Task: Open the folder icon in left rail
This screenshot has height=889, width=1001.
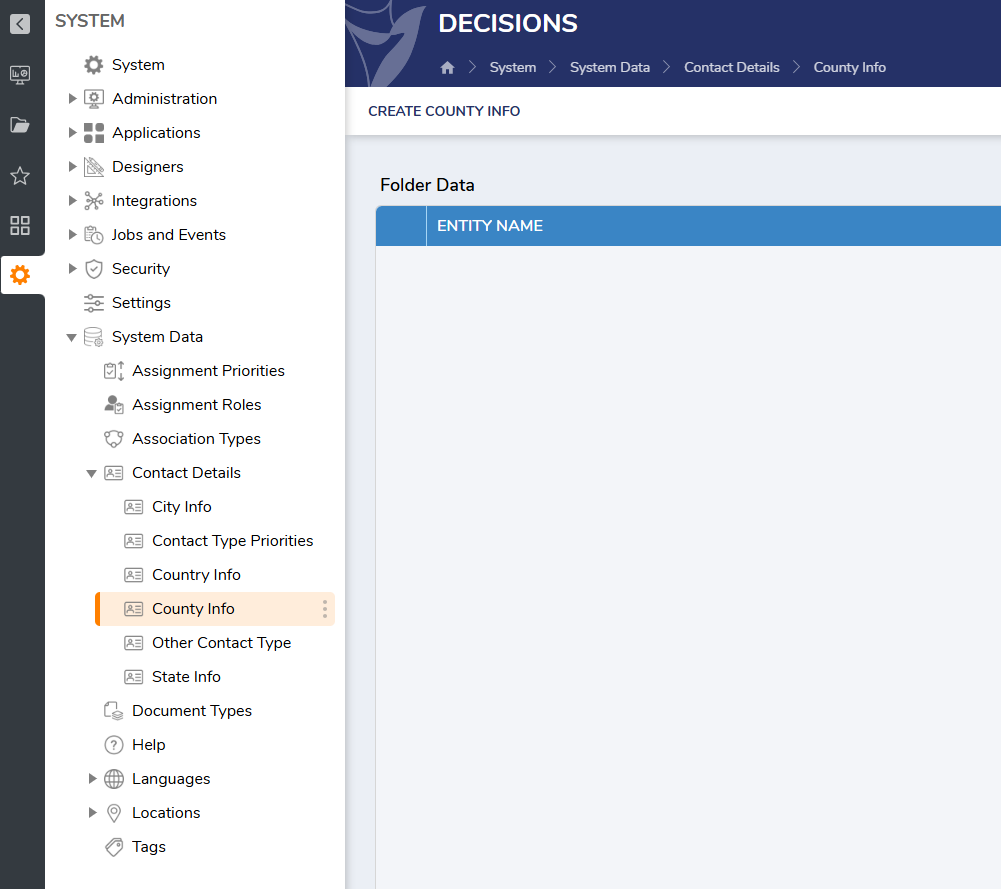Action: (x=20, y=125)
